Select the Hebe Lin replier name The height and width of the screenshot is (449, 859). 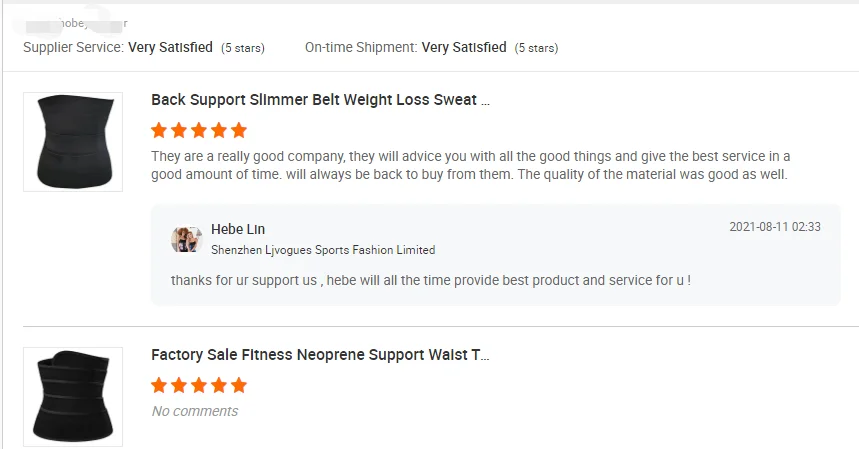238,230
